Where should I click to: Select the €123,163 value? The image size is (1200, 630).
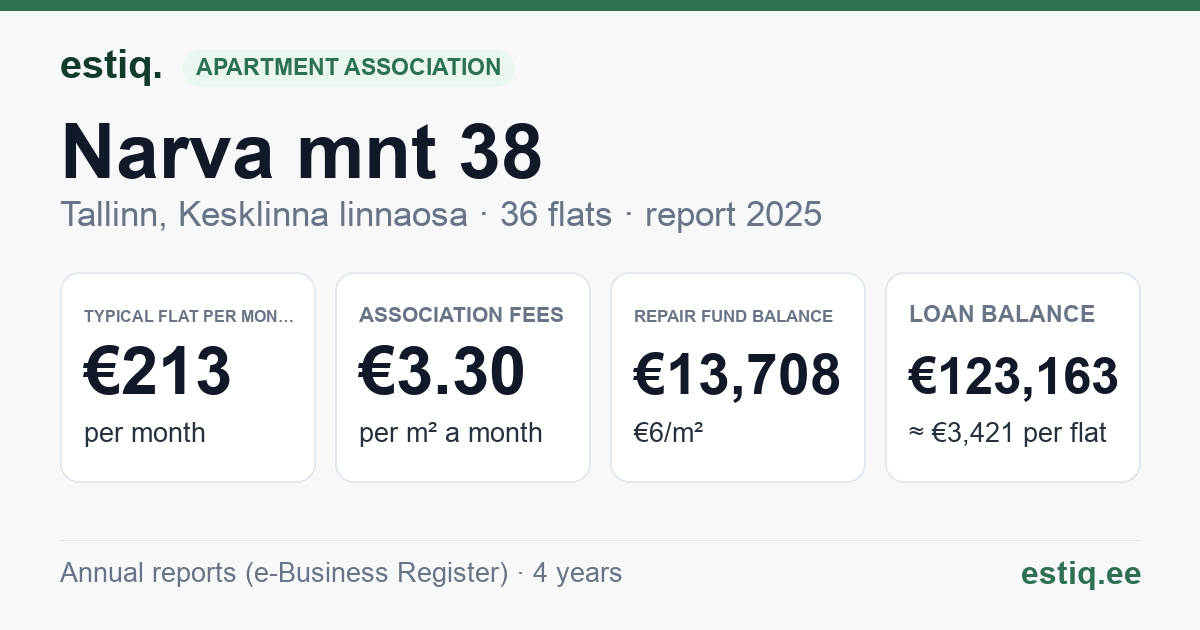[1013, 376]
